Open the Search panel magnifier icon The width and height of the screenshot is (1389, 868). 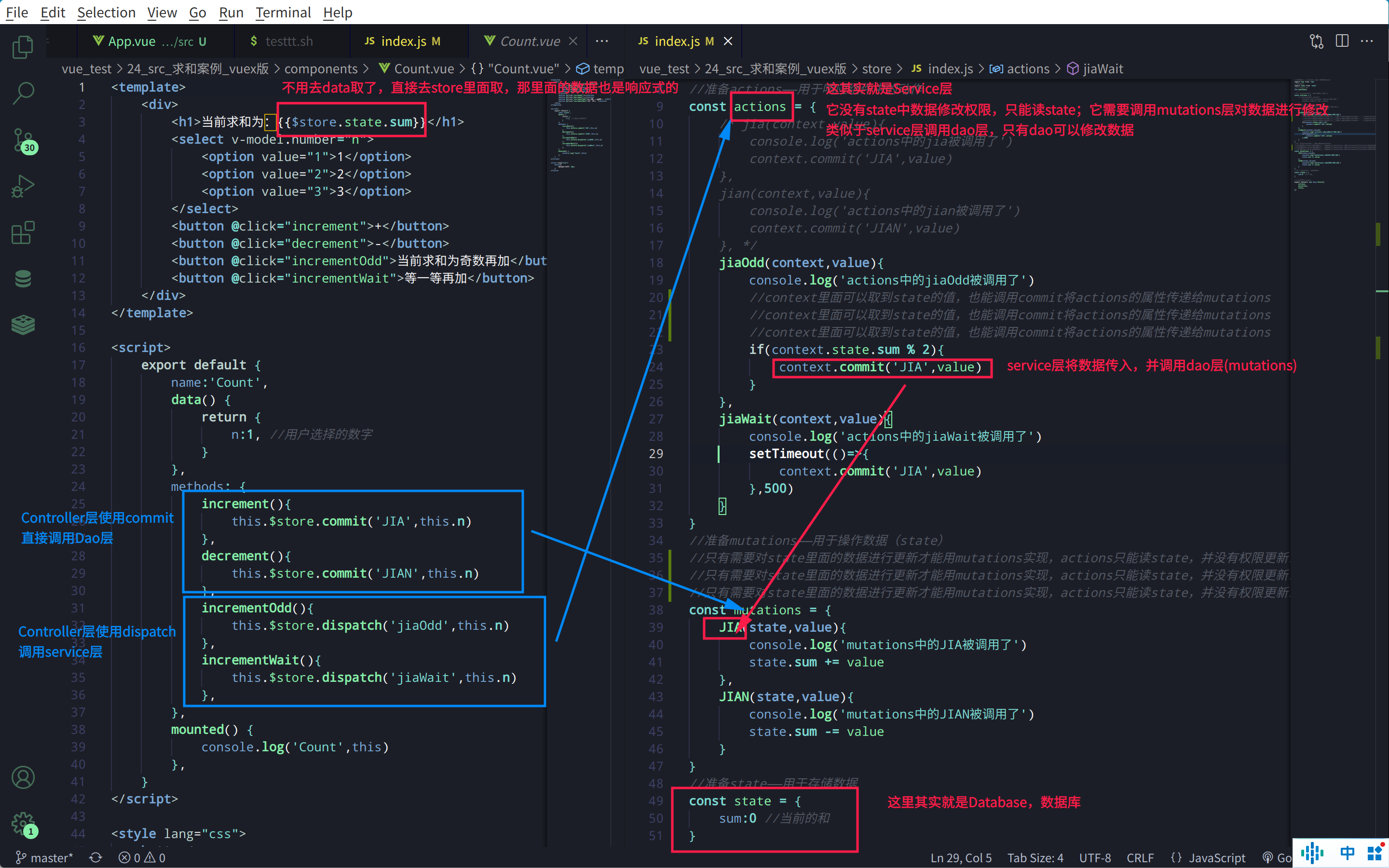click(23, 93)
